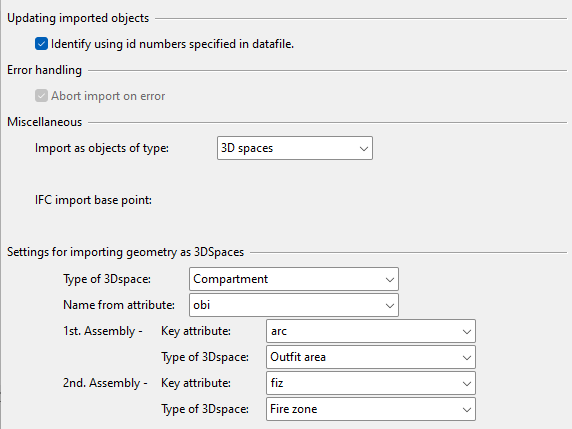The image size is (572, 429).
Task: Open the Name from attribute 'obi' dropdown
Action: 294,305
